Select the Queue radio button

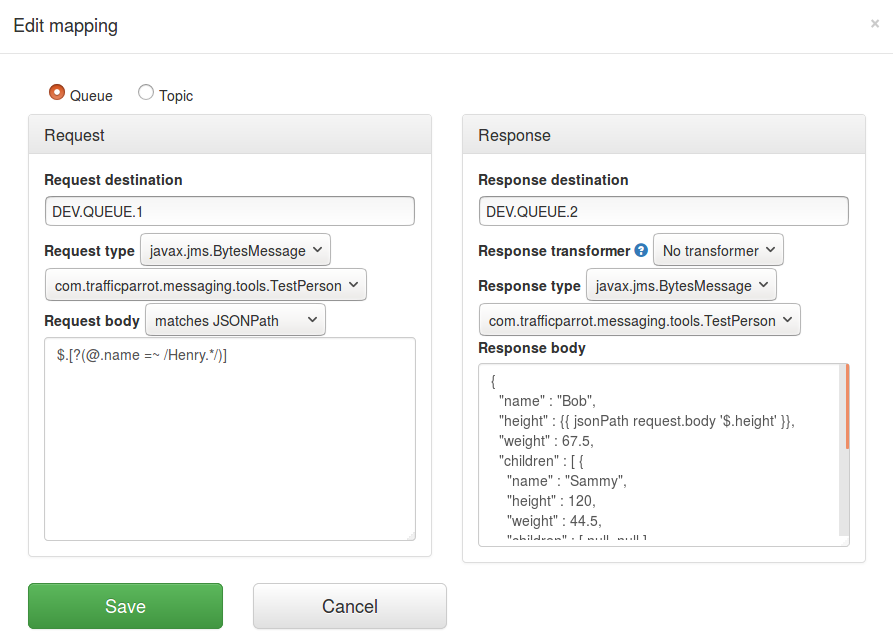[x=57, y=92]
